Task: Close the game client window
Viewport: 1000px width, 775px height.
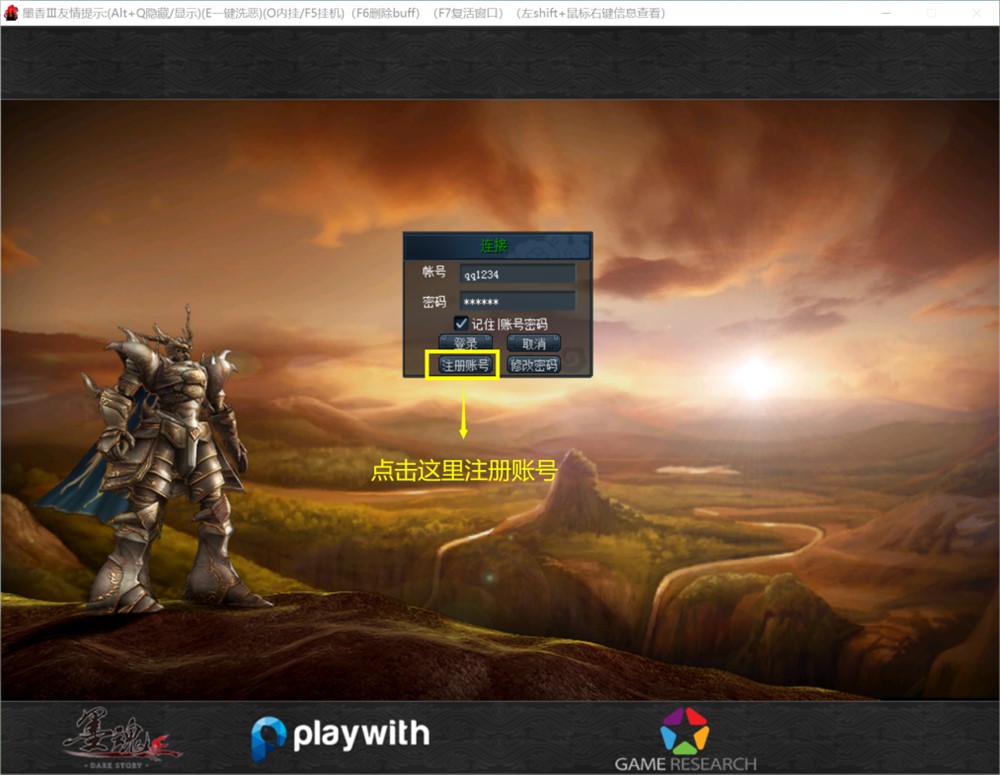Action: pos(977,13)
